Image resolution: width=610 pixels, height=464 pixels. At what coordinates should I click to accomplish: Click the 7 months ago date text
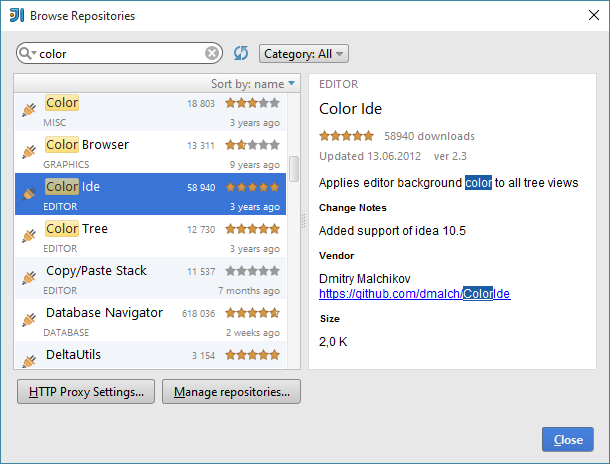tap(249, 291)
